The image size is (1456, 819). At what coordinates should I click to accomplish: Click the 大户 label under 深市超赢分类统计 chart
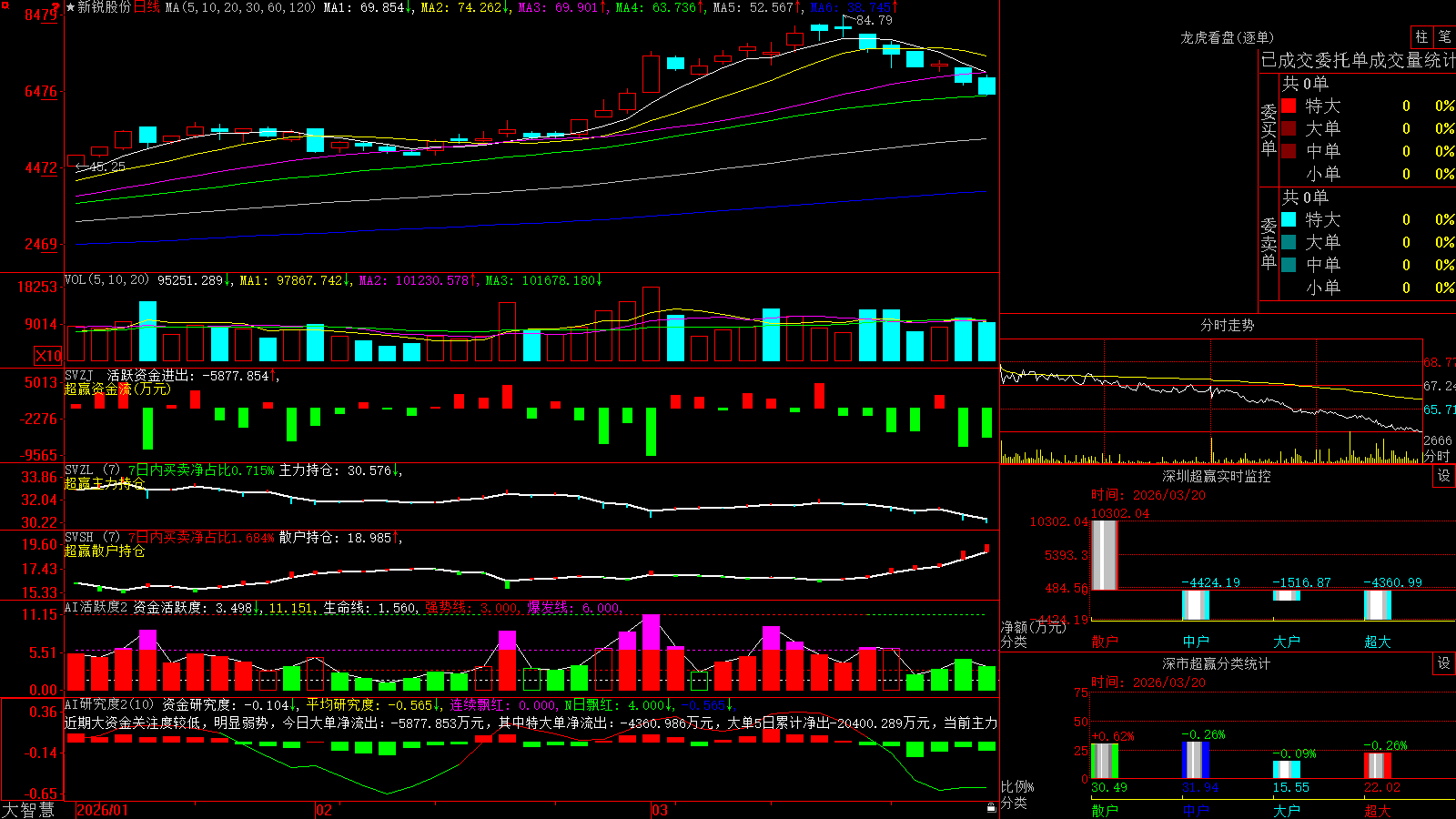click(1287, 811)
